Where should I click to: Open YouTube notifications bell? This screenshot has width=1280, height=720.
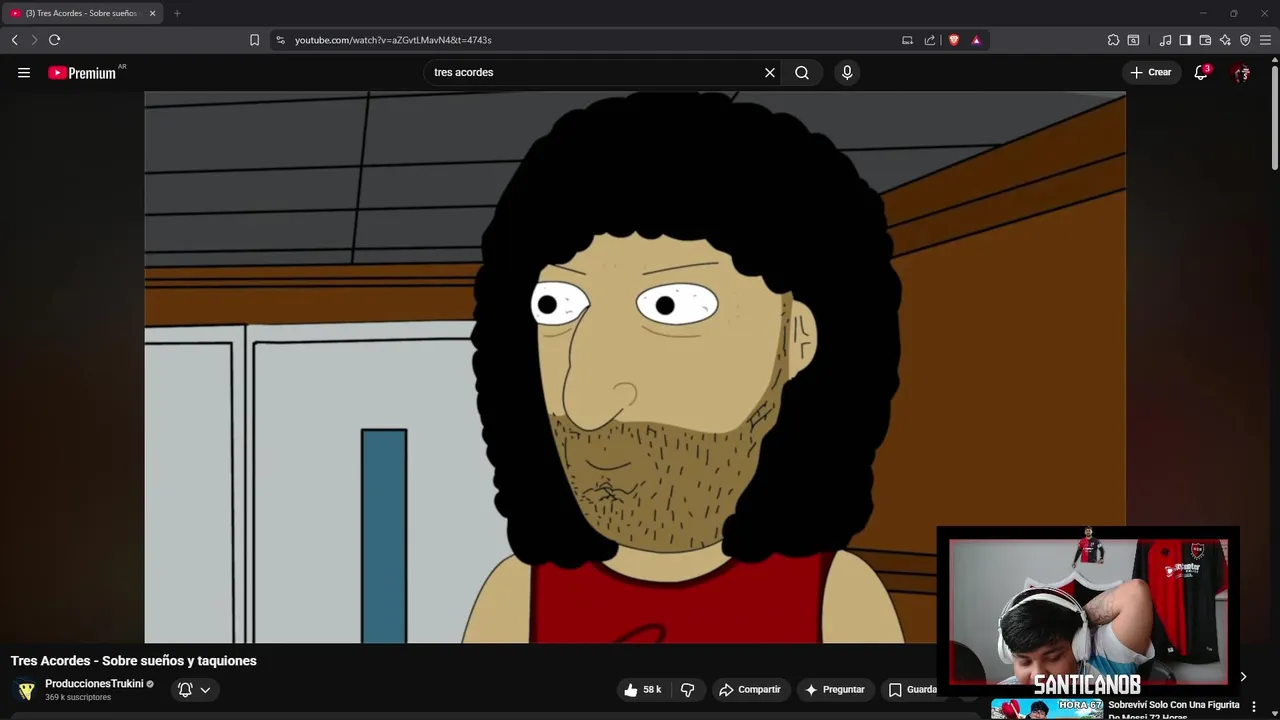pyautogui.click(x=1201, y=72)
